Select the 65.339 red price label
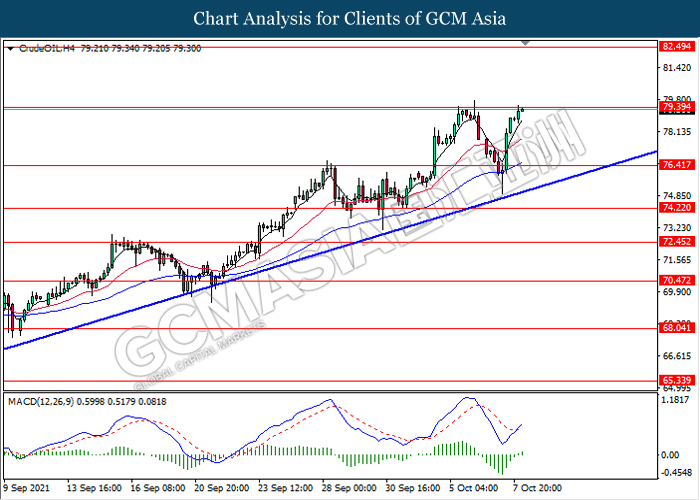Image resolution: width=700 pixels, height=500 pixels. pos(677,380)
